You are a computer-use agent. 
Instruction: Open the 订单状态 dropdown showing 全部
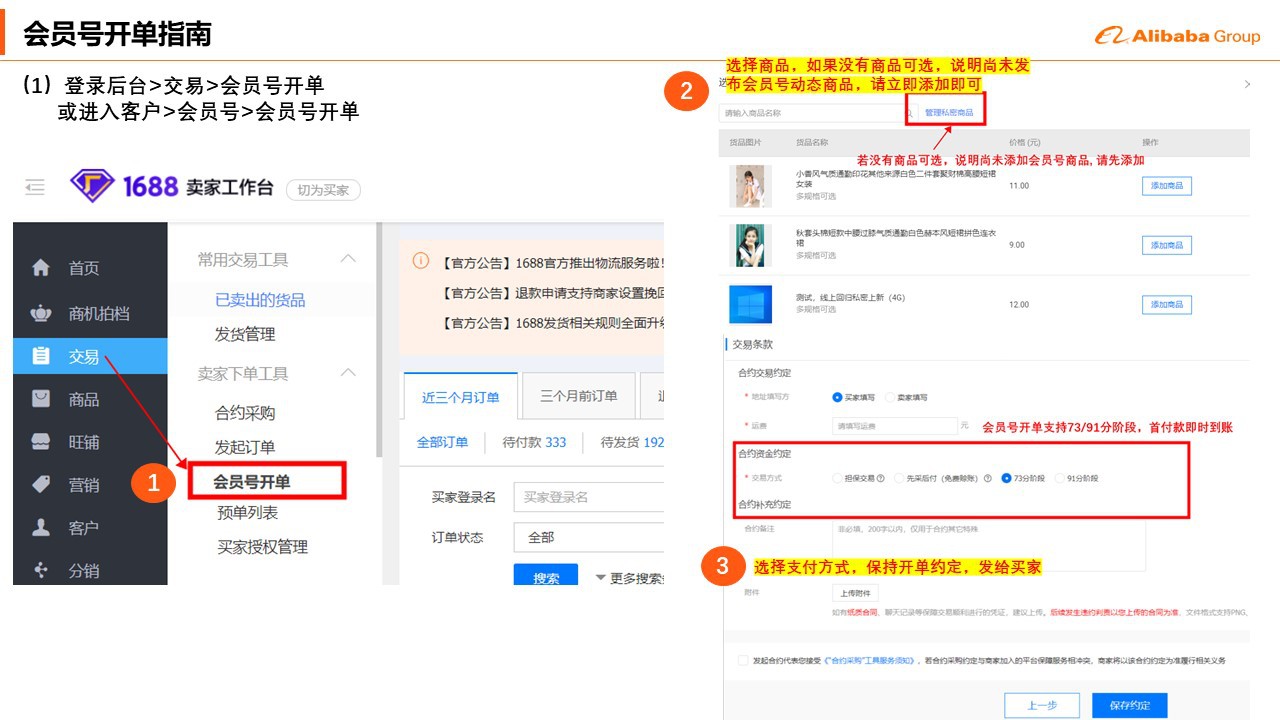pos(588,537)
